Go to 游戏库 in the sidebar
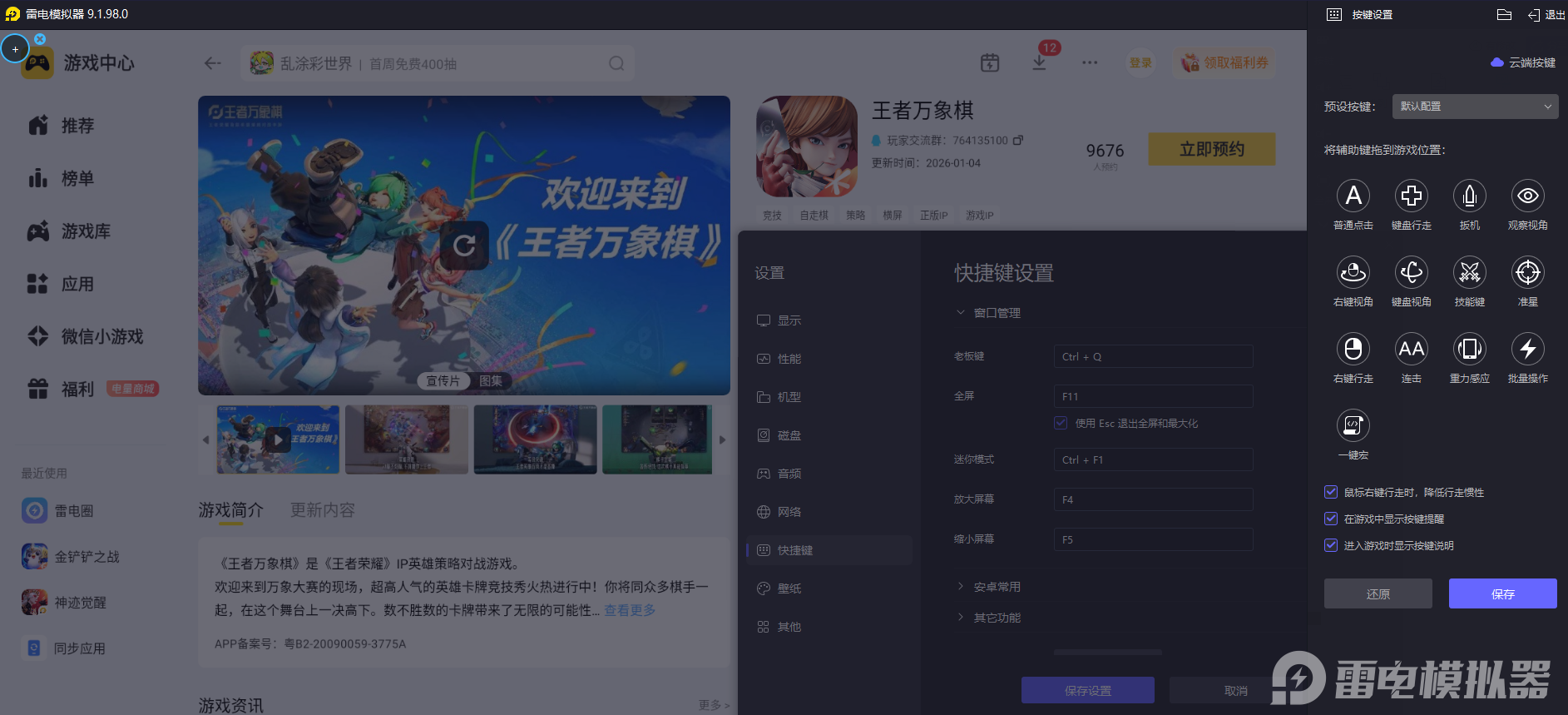The width and height of the screenshot is (1568, 715). click(x=70, y=231)
